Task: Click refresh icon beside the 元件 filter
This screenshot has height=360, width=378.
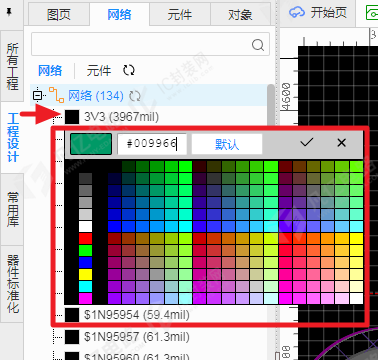Action: (129, 70)
